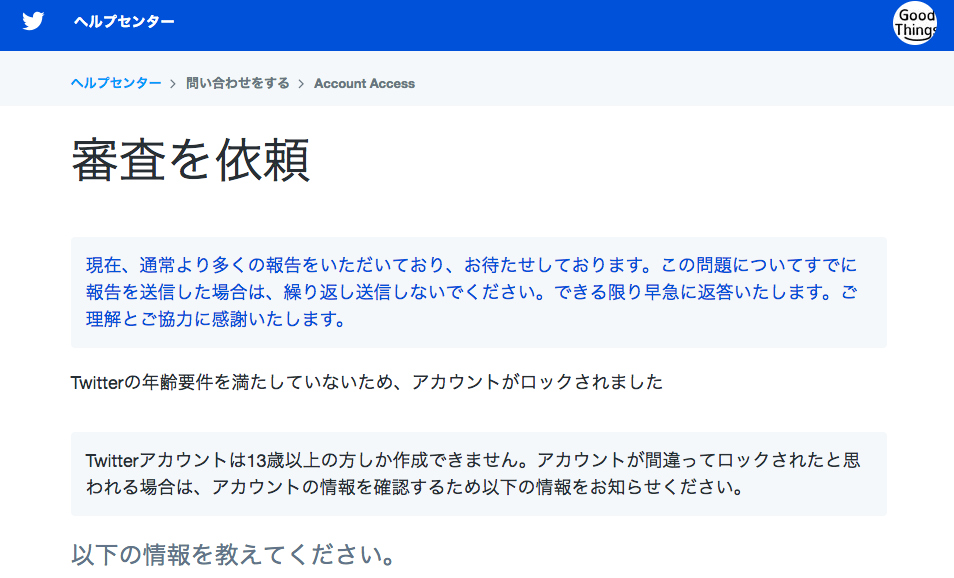Screen dimensions: 954x578
Task: Select the Account Access breadcrumb entry
Action: [x=364, y=83]
